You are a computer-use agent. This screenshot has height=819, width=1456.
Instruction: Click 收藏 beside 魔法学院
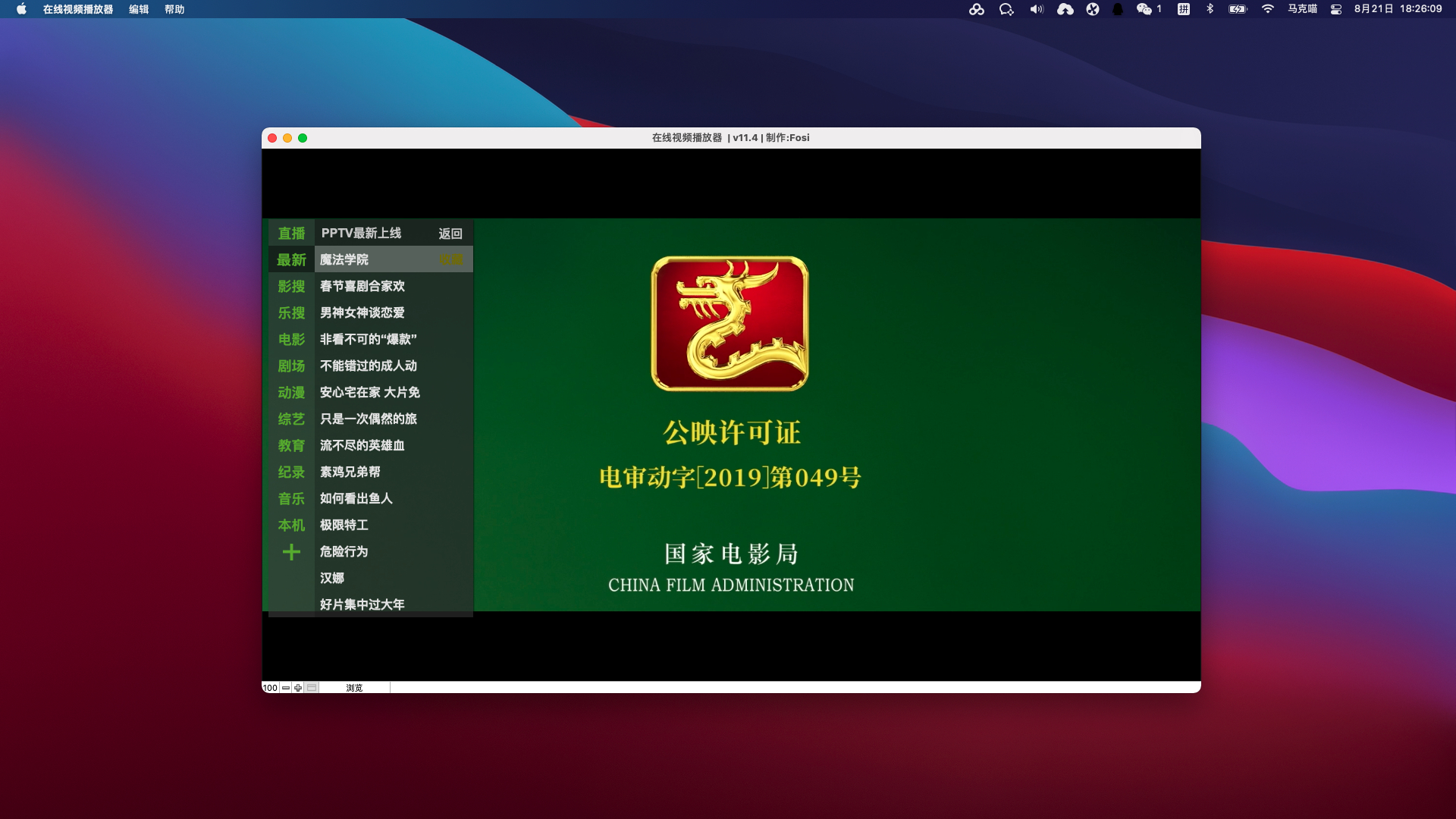[450, 260]
